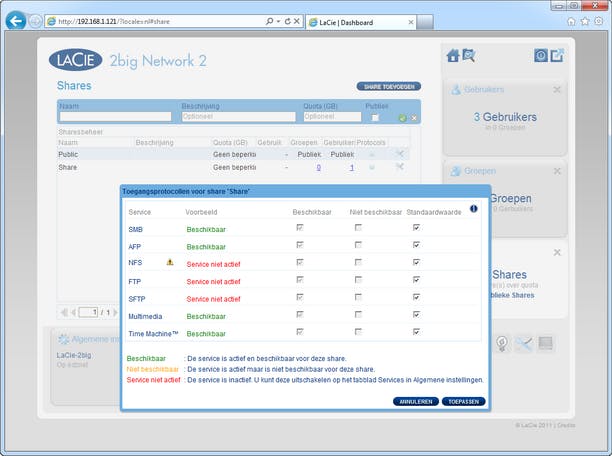Go to next page arrow in pager
Image resolution: width=612 pixels, height=456 pixels.
click(x=115, y=312)
